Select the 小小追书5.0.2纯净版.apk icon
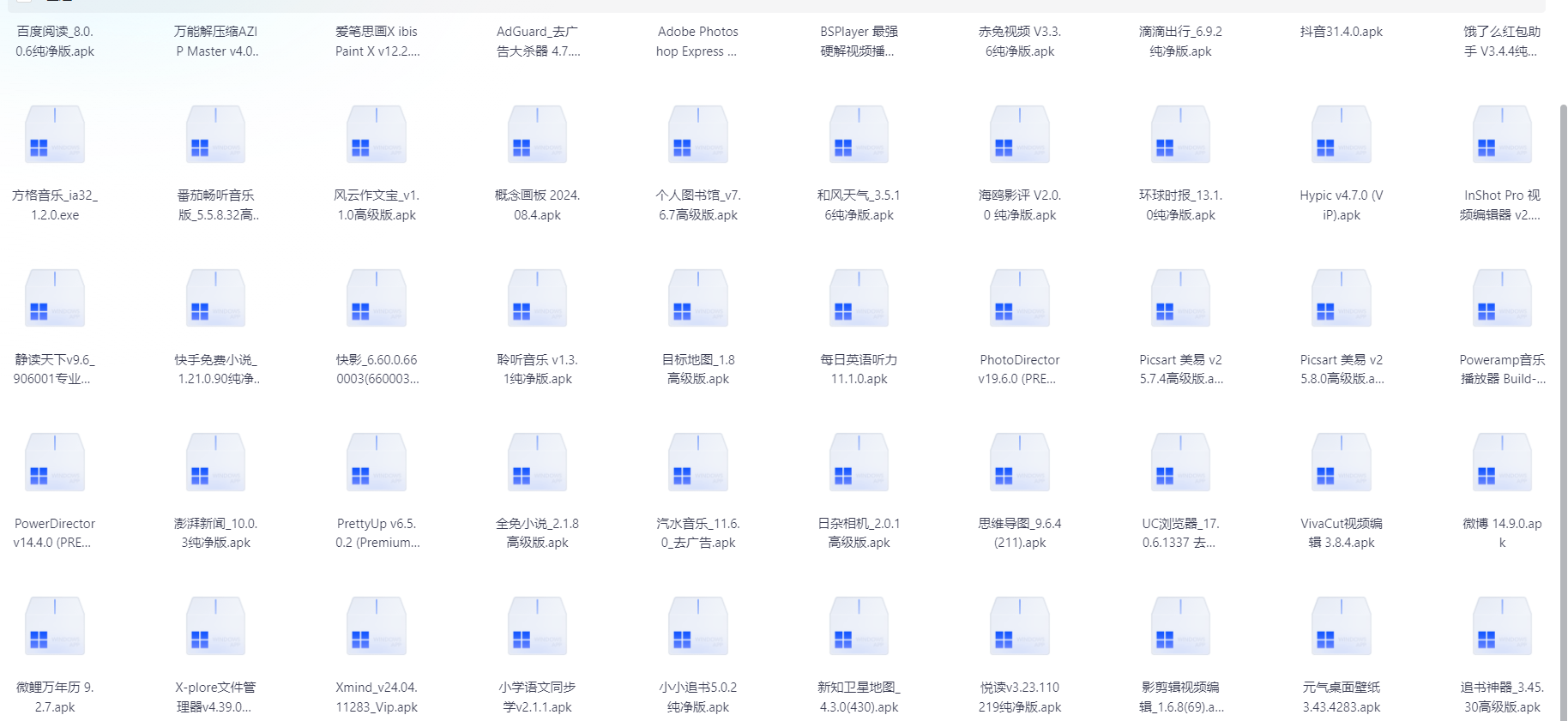The height and width of the screenshot is (721, 1568). pos(698,626)
